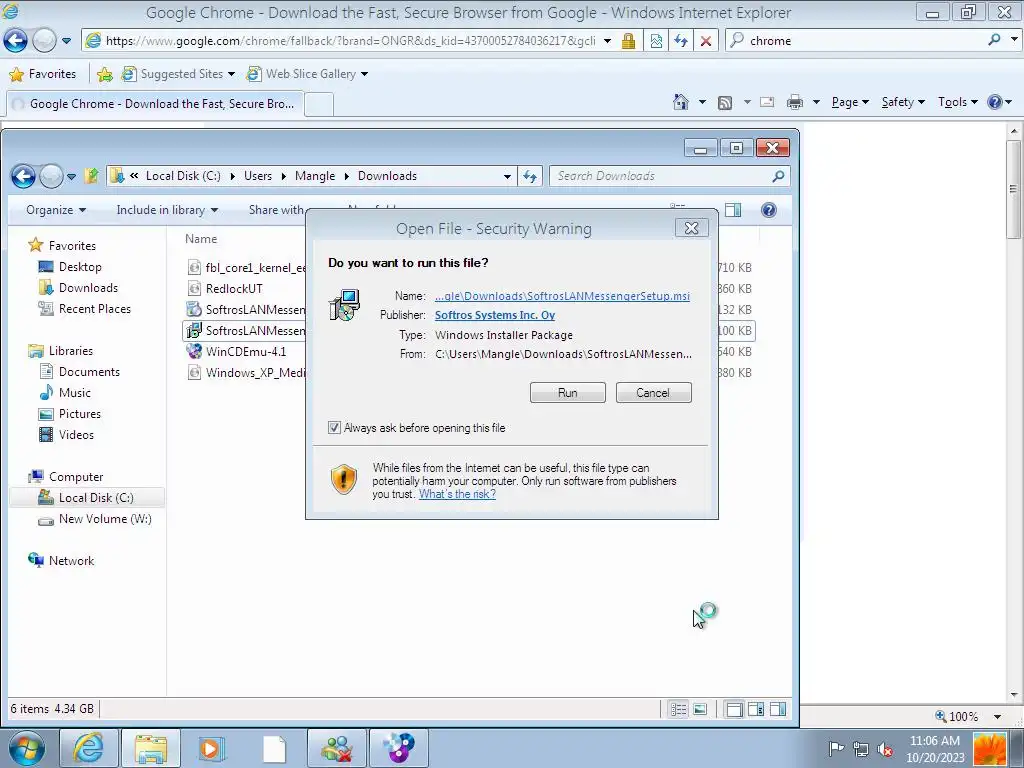Open the Tools menu in IE
The image size is (1024, 768).
(x=957, y=102)
